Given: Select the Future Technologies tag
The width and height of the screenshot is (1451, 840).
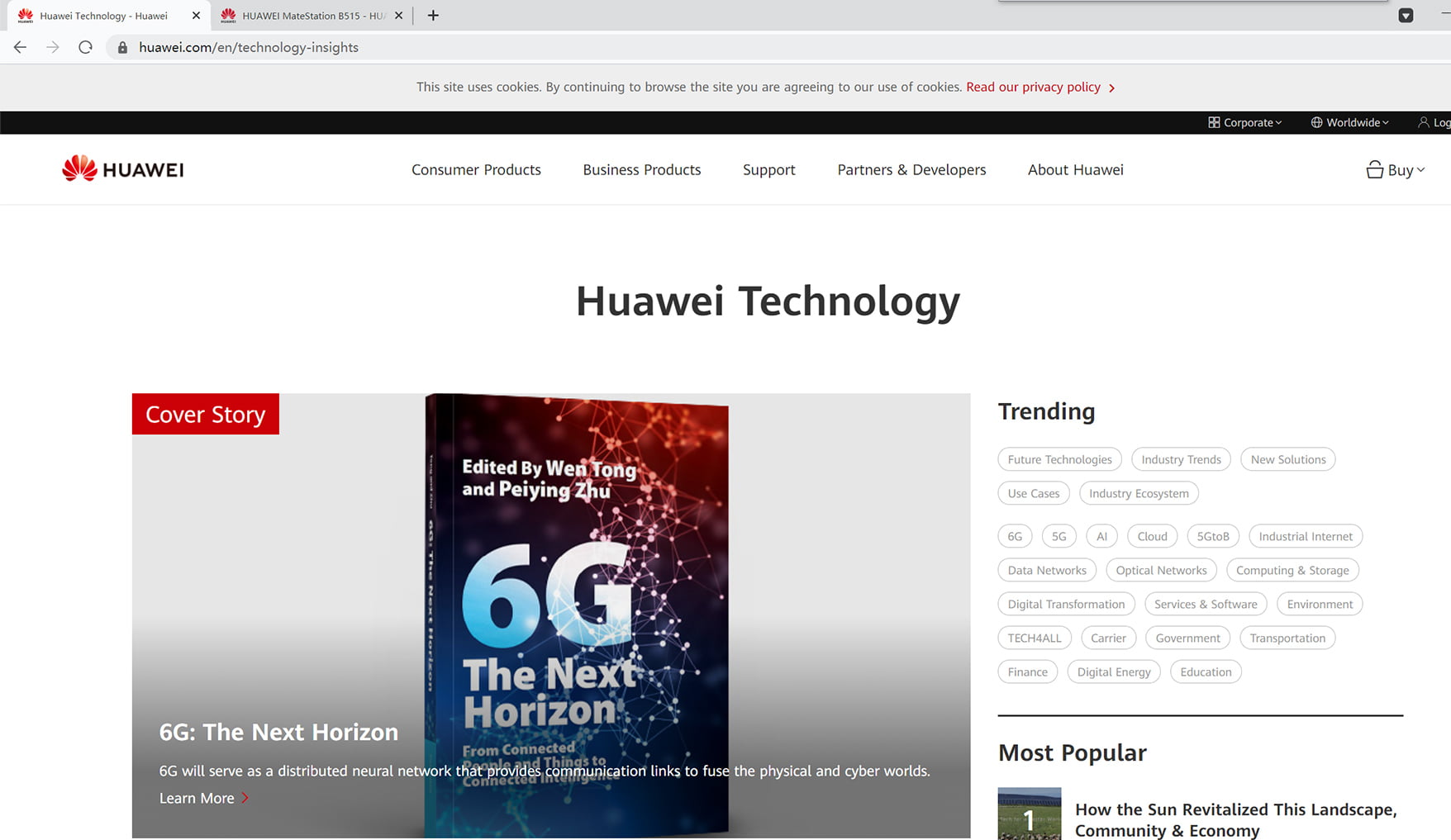Looking at the screenshot, I should pyautogui.click(x=1059, y=459).
